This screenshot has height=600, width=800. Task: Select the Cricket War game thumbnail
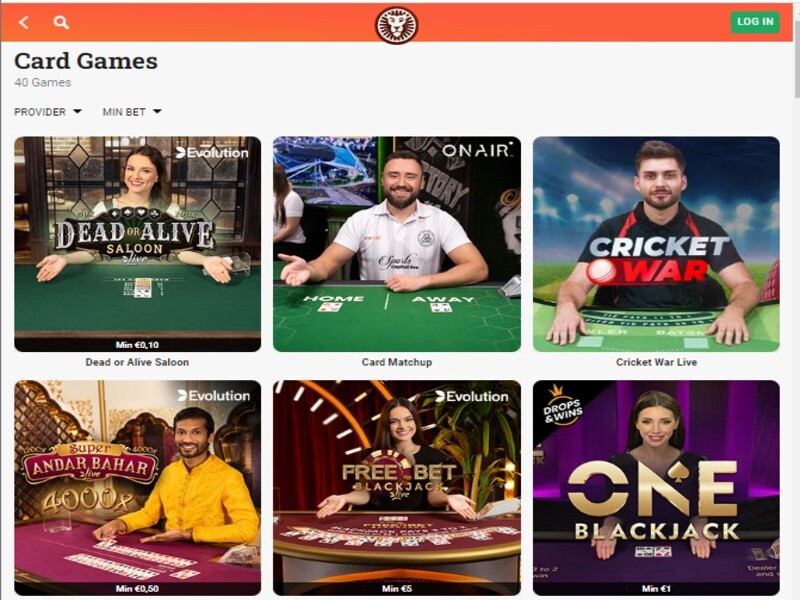tap(656, 244)
